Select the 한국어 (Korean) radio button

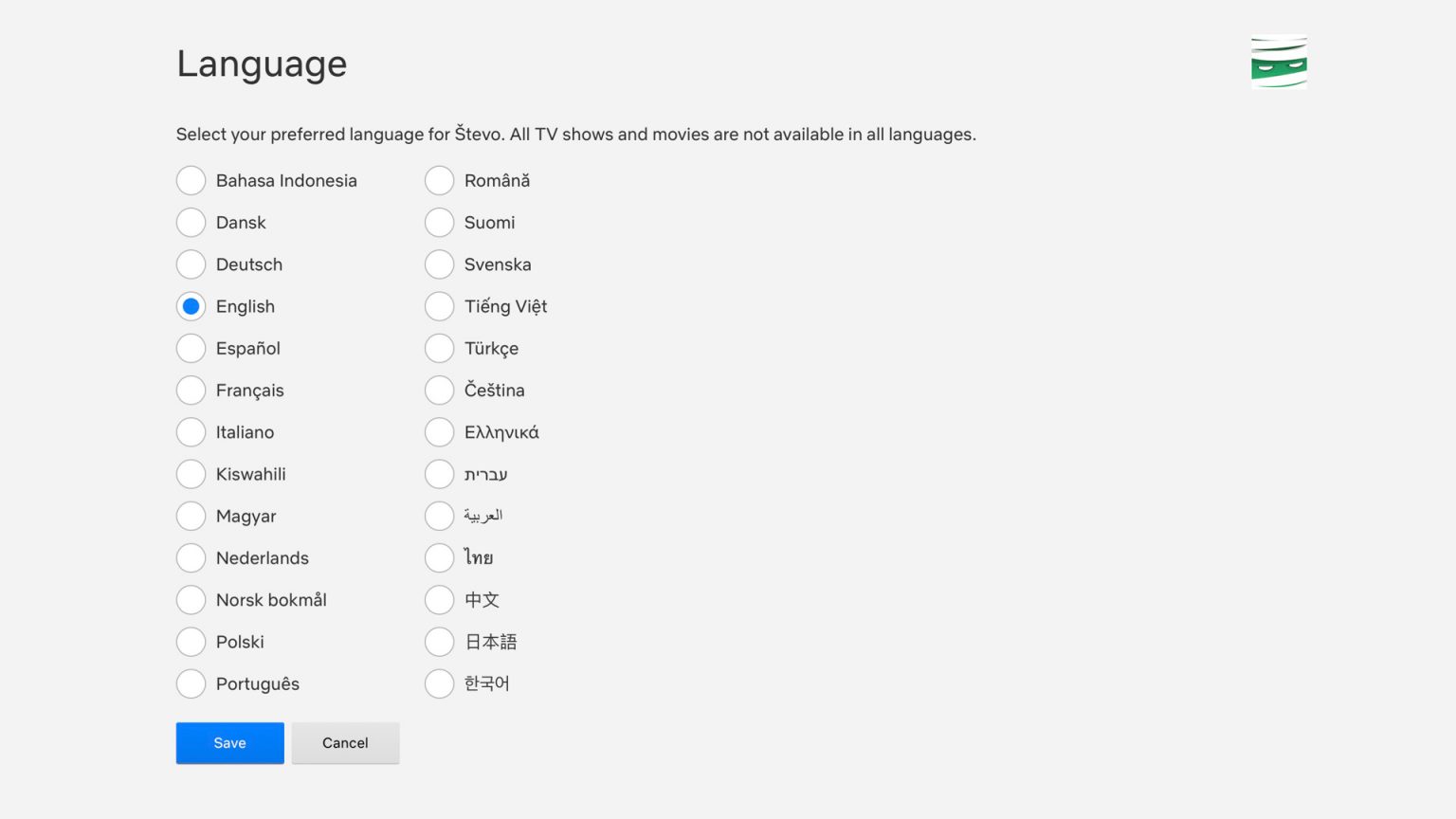click(x=439, y=683)
